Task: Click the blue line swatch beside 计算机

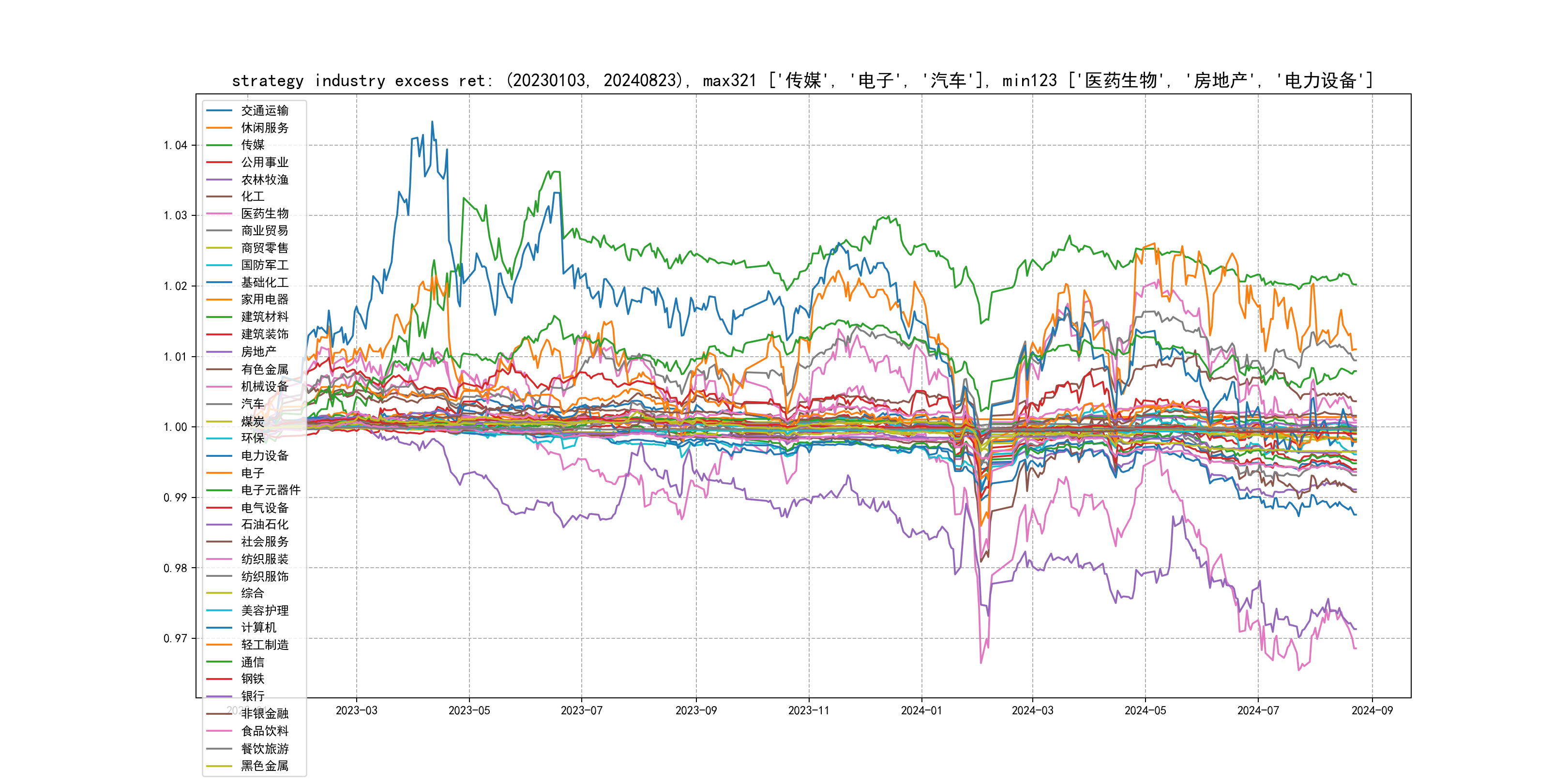Action: tap(219, 628)
